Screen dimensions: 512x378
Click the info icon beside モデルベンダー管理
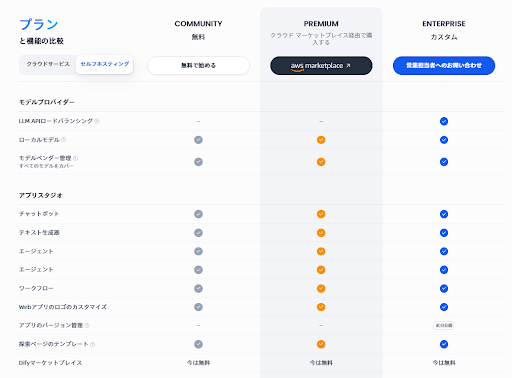75,158
